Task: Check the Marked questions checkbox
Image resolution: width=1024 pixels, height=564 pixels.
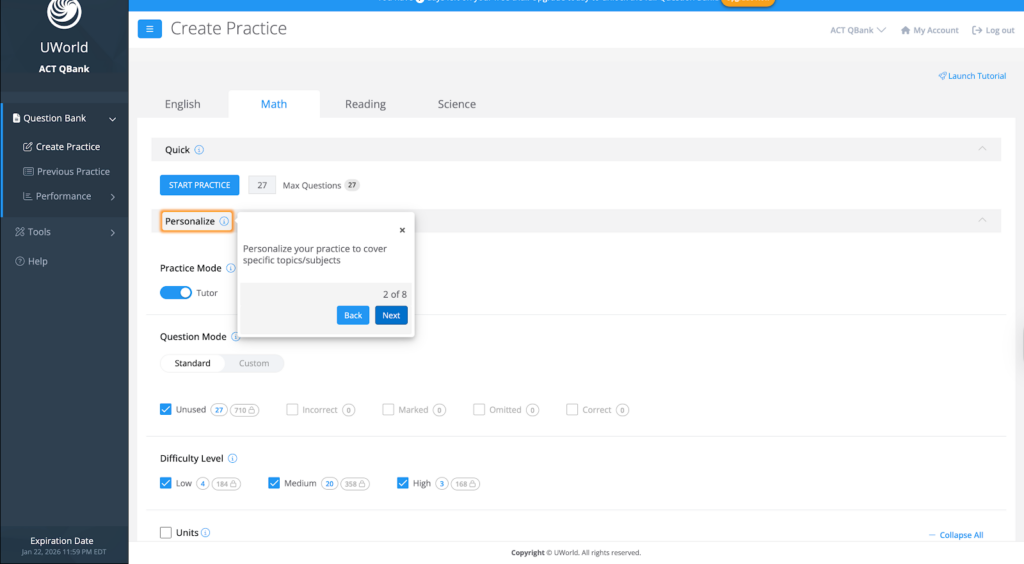Action: (x=388, y=409)
